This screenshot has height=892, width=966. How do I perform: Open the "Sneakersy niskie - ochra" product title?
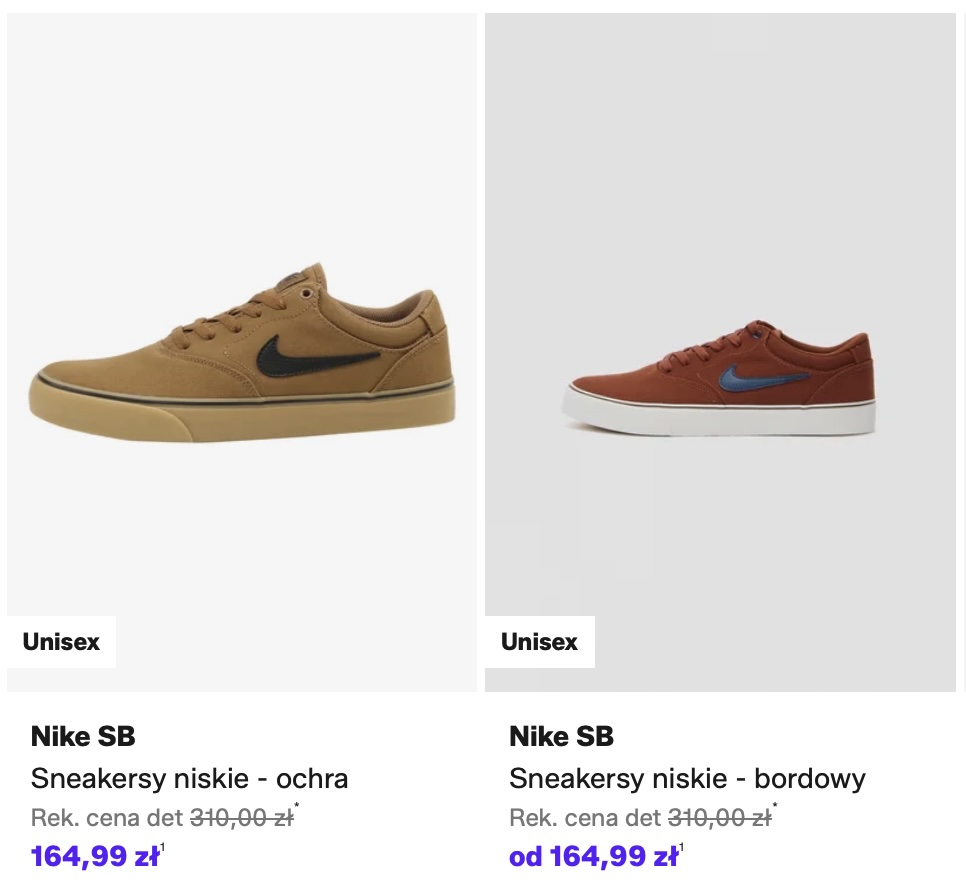pyautogui.click(x=189, y=778)
